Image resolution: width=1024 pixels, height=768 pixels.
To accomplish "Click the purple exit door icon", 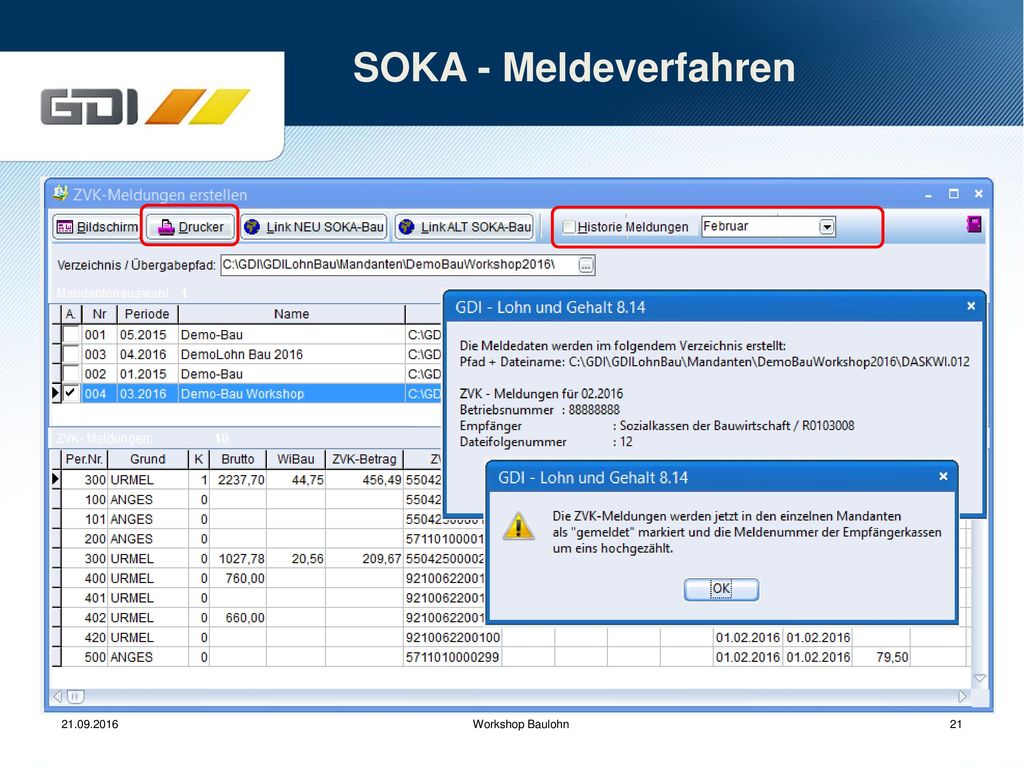I will [974, 225].
